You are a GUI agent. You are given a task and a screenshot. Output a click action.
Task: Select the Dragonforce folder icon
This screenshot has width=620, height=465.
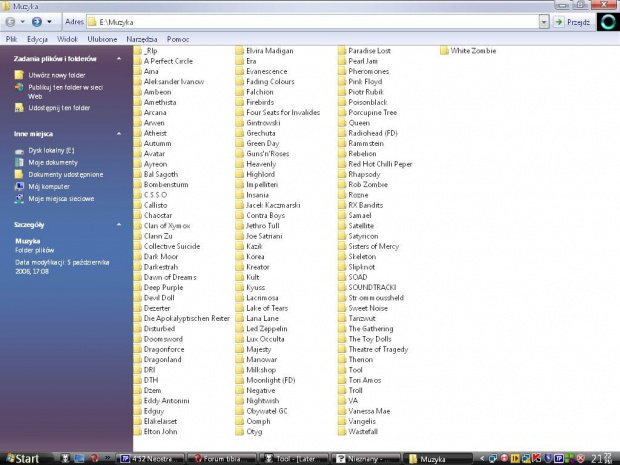(138, 349)
